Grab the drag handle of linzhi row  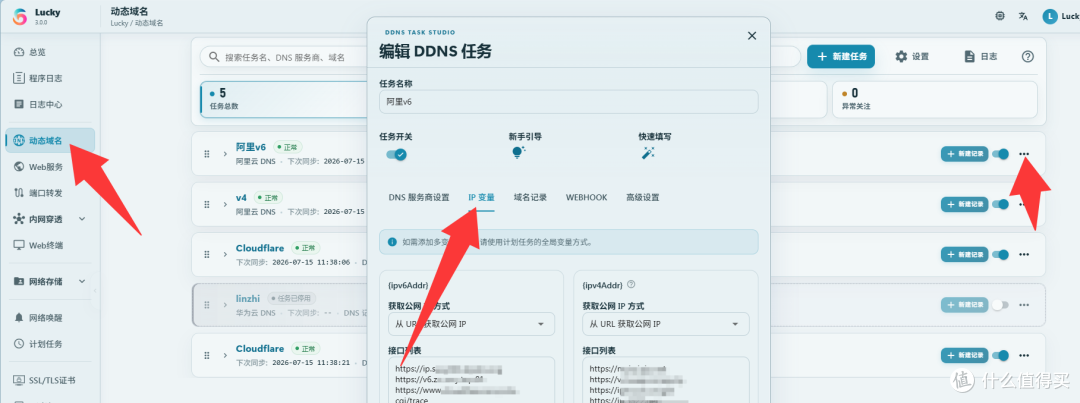(x=207, y=304)
